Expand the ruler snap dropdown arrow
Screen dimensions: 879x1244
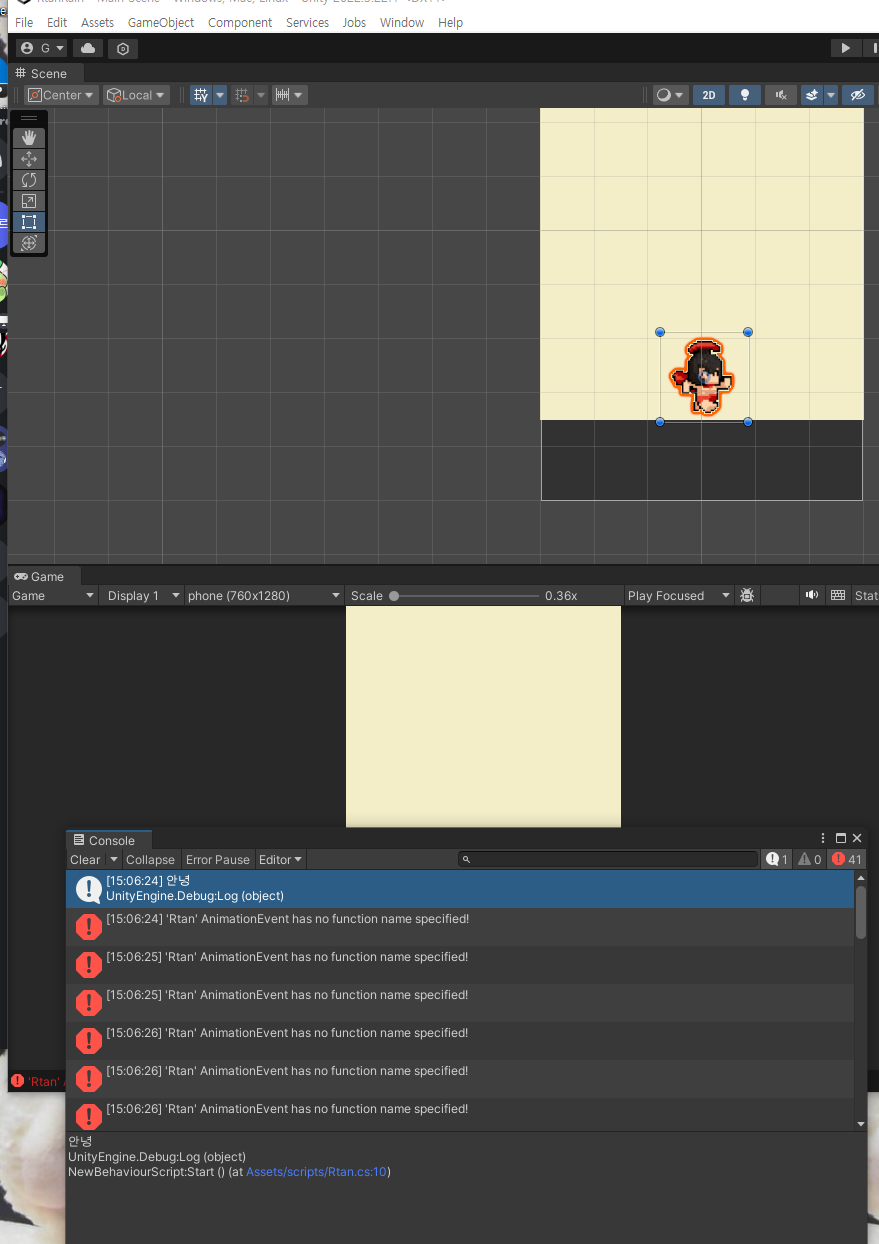coord(300,95)
